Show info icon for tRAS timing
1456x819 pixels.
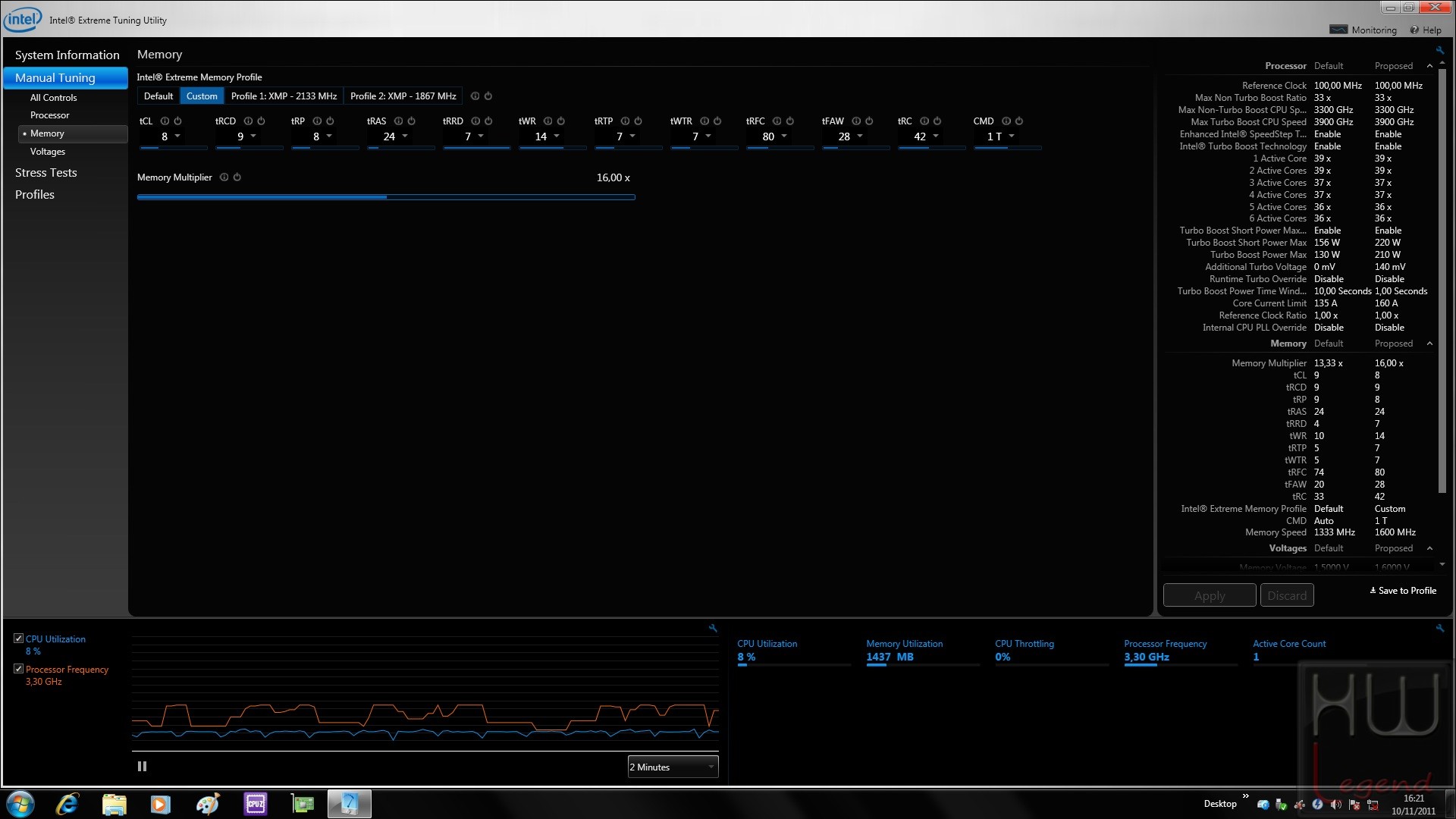398,121
